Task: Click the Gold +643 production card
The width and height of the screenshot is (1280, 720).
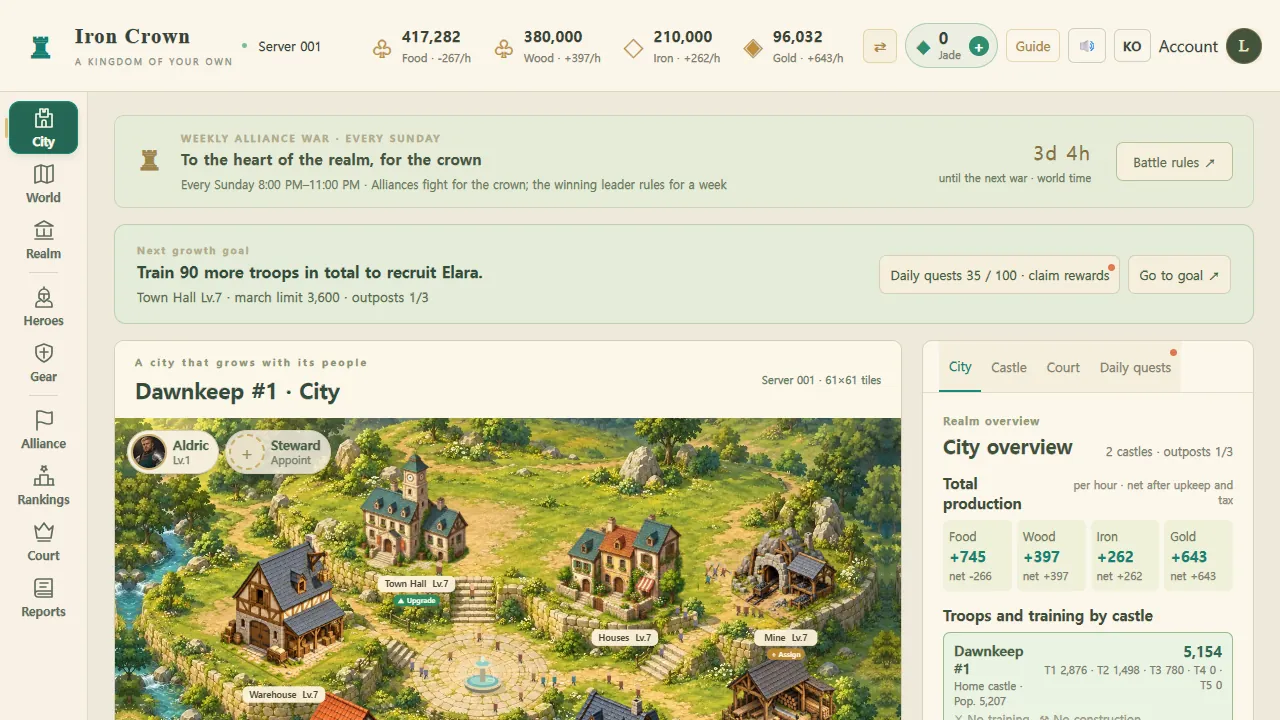Action: [1199, 556]
